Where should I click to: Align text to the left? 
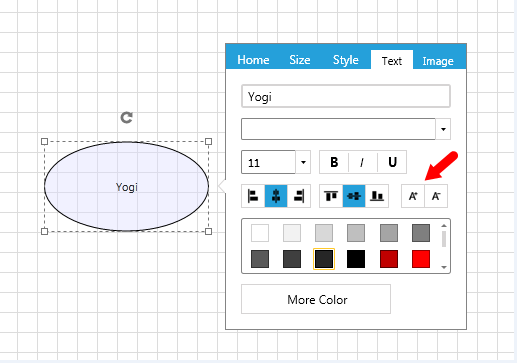pos(253,196)
